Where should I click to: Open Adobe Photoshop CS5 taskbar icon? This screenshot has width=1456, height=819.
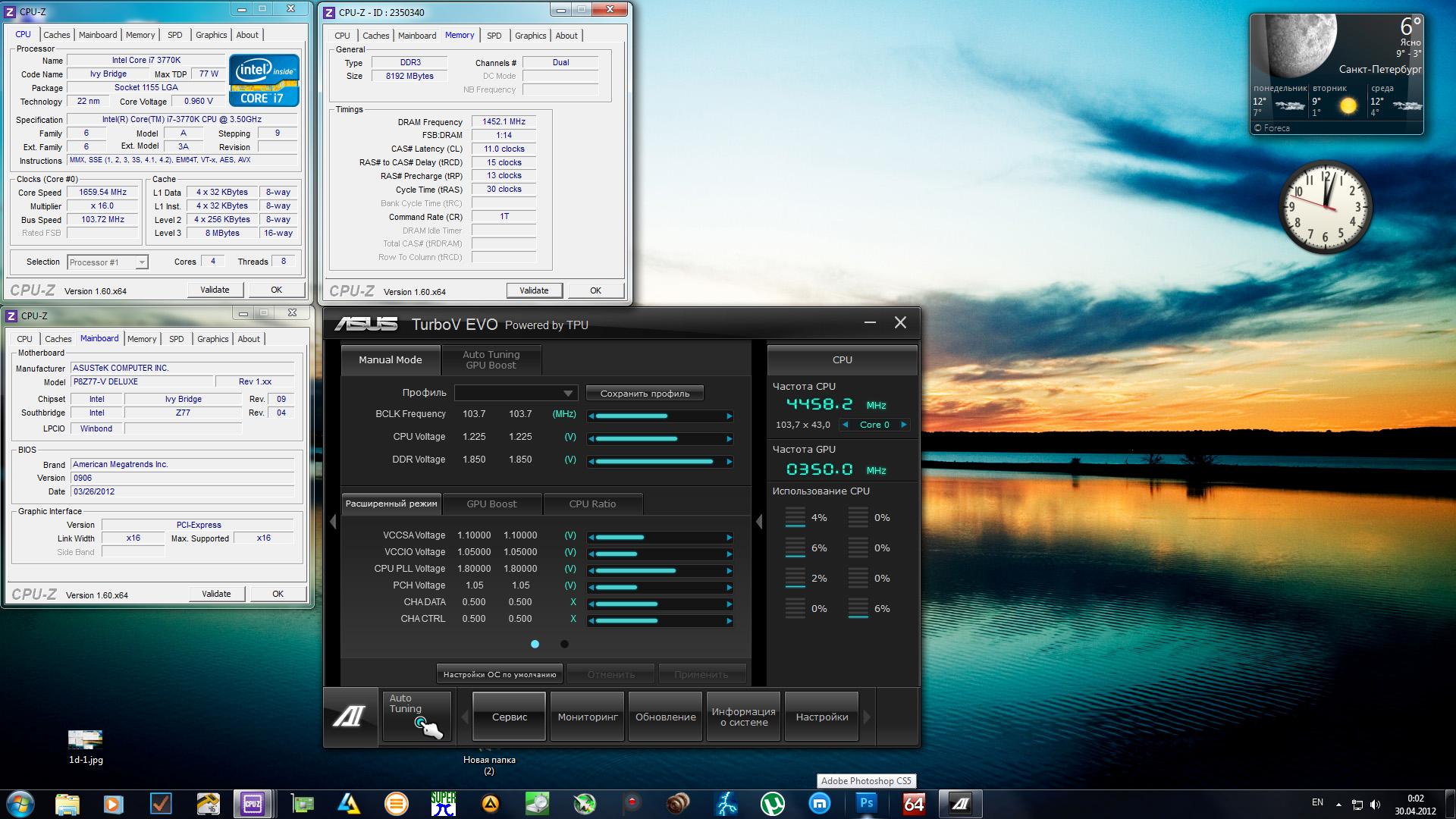point(866,804)
